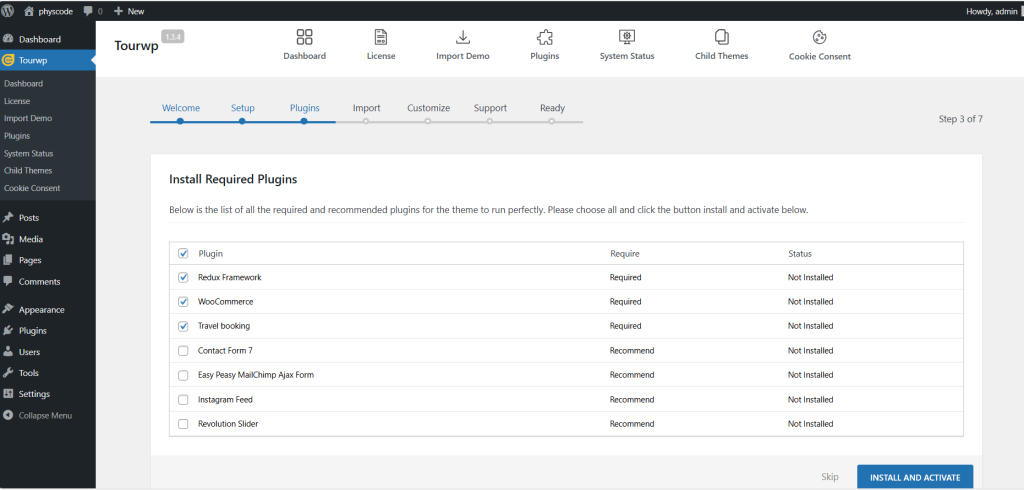This screenshot has width=1024, height=490.
Task: Click the Ready step progress dot
Action: 552,121
